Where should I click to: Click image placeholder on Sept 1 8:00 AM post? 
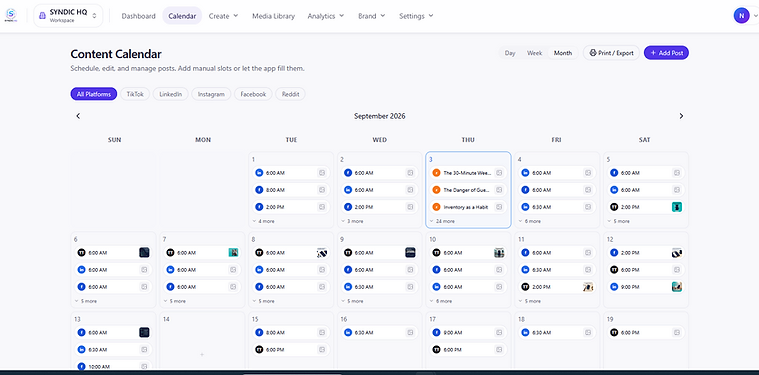pos(322,190)
